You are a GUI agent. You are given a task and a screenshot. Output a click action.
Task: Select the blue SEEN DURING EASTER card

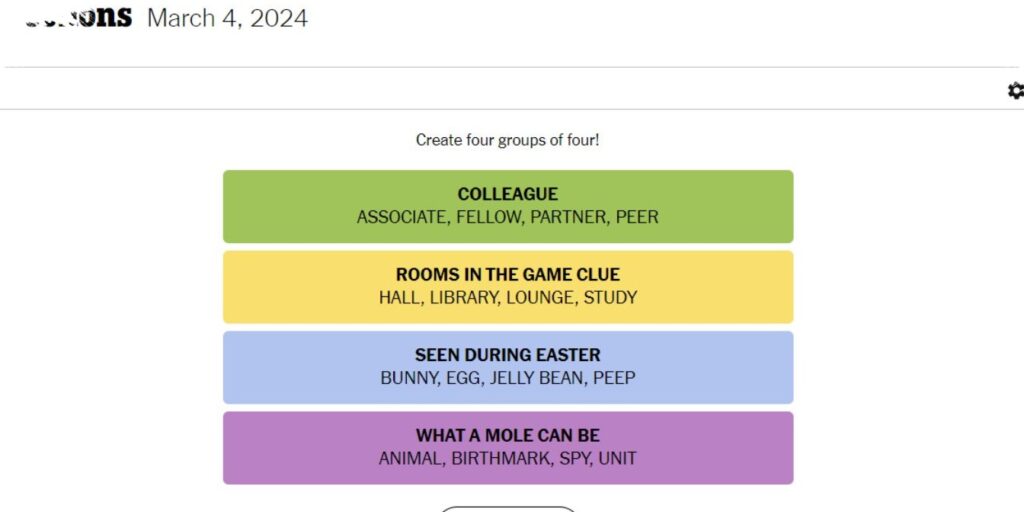[508, 367]
